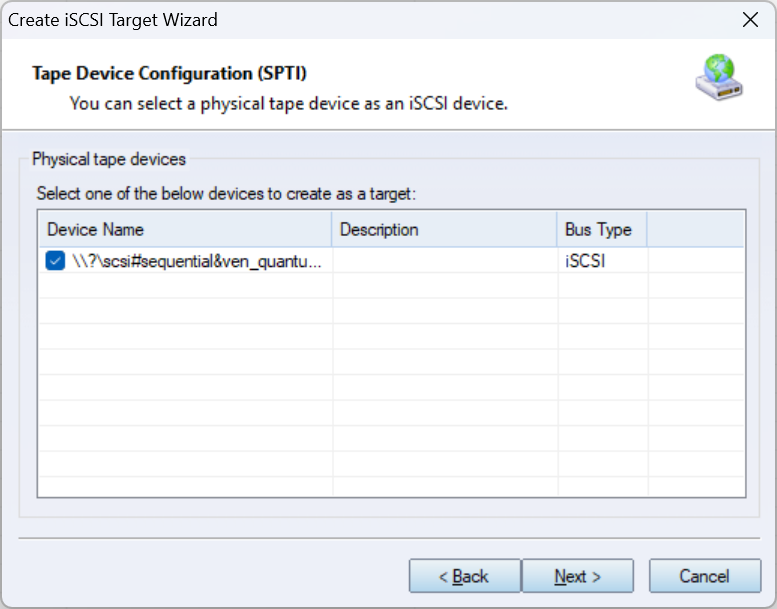Image resolution: width=777 pixels, height=609 pixels.
Task: Click the iSCSI bus type cell
Action: point(586,261)
